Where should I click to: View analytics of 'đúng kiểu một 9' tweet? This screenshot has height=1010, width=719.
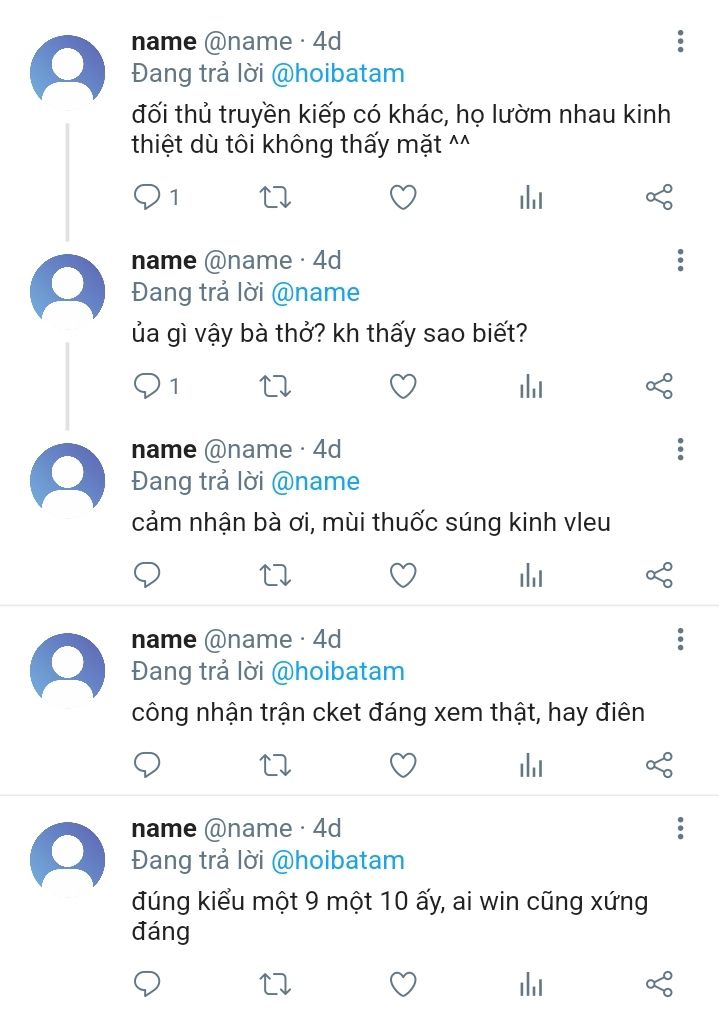531,984
